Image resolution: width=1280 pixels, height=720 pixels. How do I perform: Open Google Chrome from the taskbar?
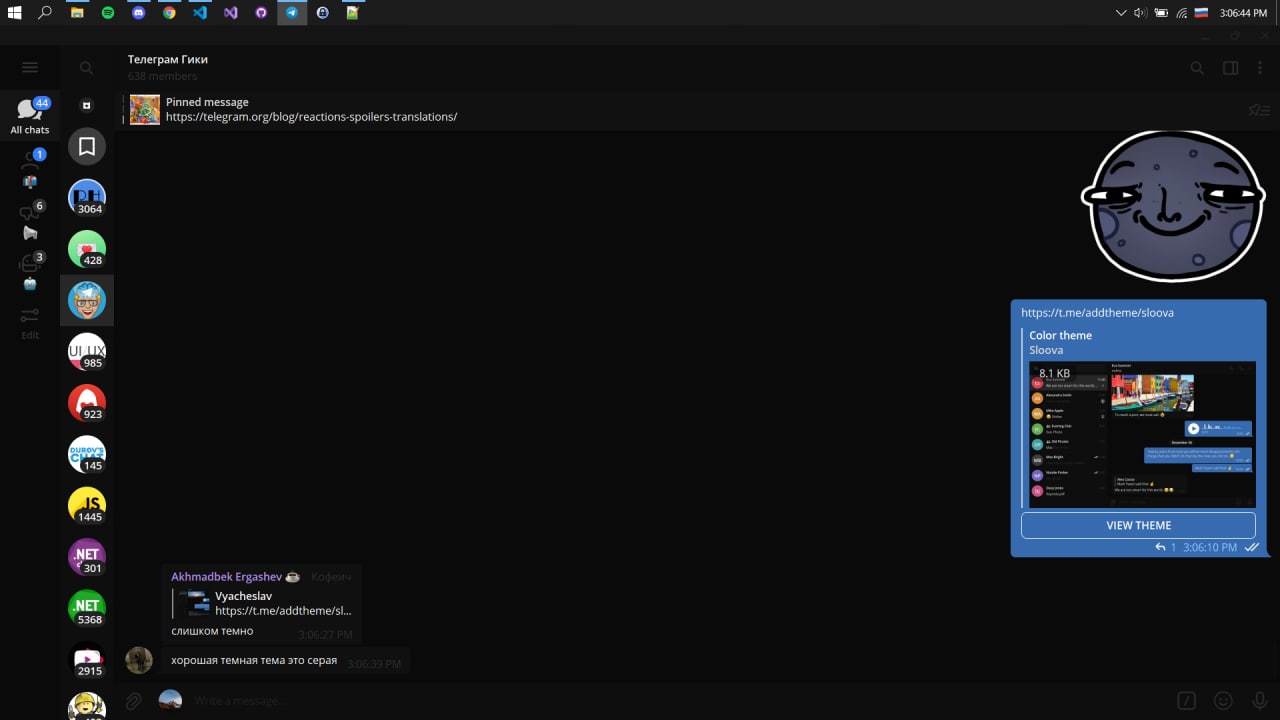[169, 13]
